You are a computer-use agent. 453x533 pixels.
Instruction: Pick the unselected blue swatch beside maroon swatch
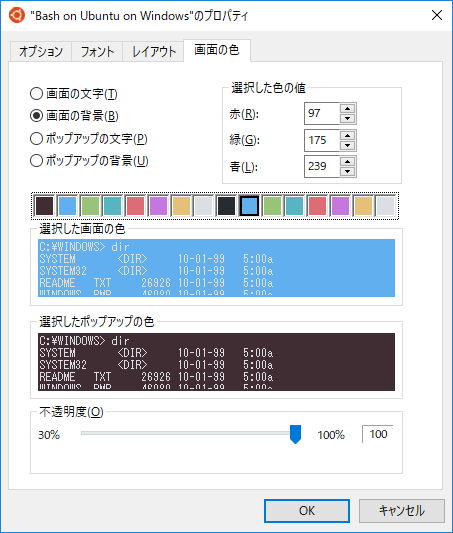[x=67, y=206]
